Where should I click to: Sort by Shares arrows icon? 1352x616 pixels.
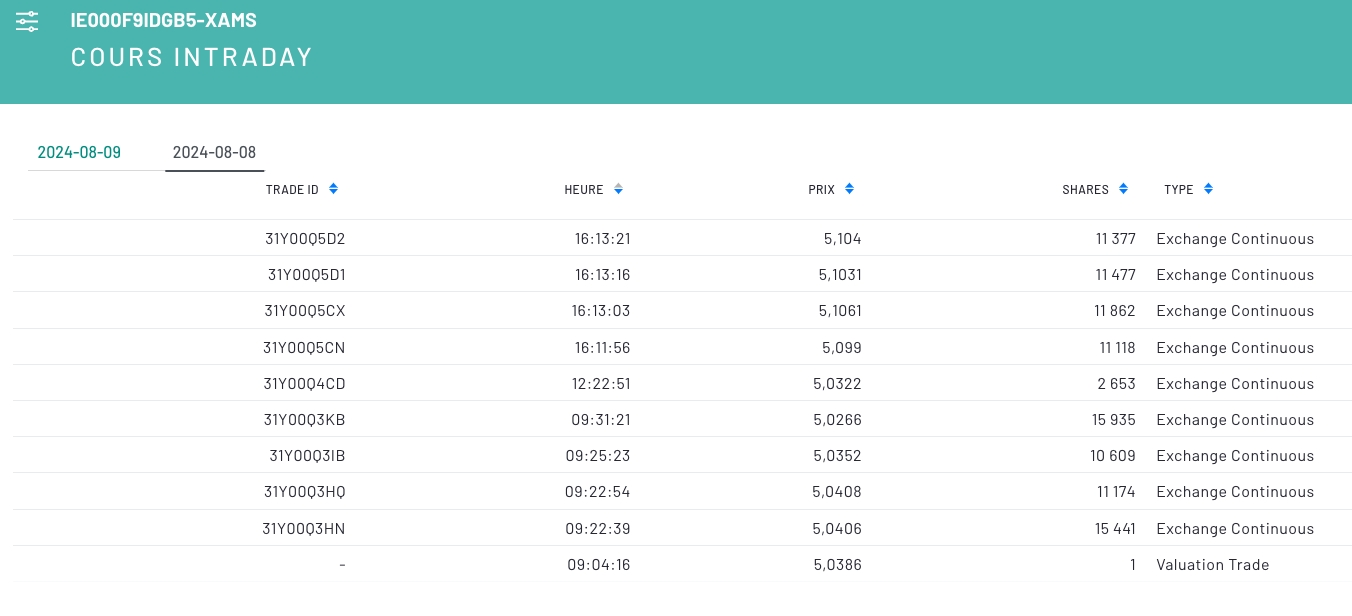[1123, 189]
